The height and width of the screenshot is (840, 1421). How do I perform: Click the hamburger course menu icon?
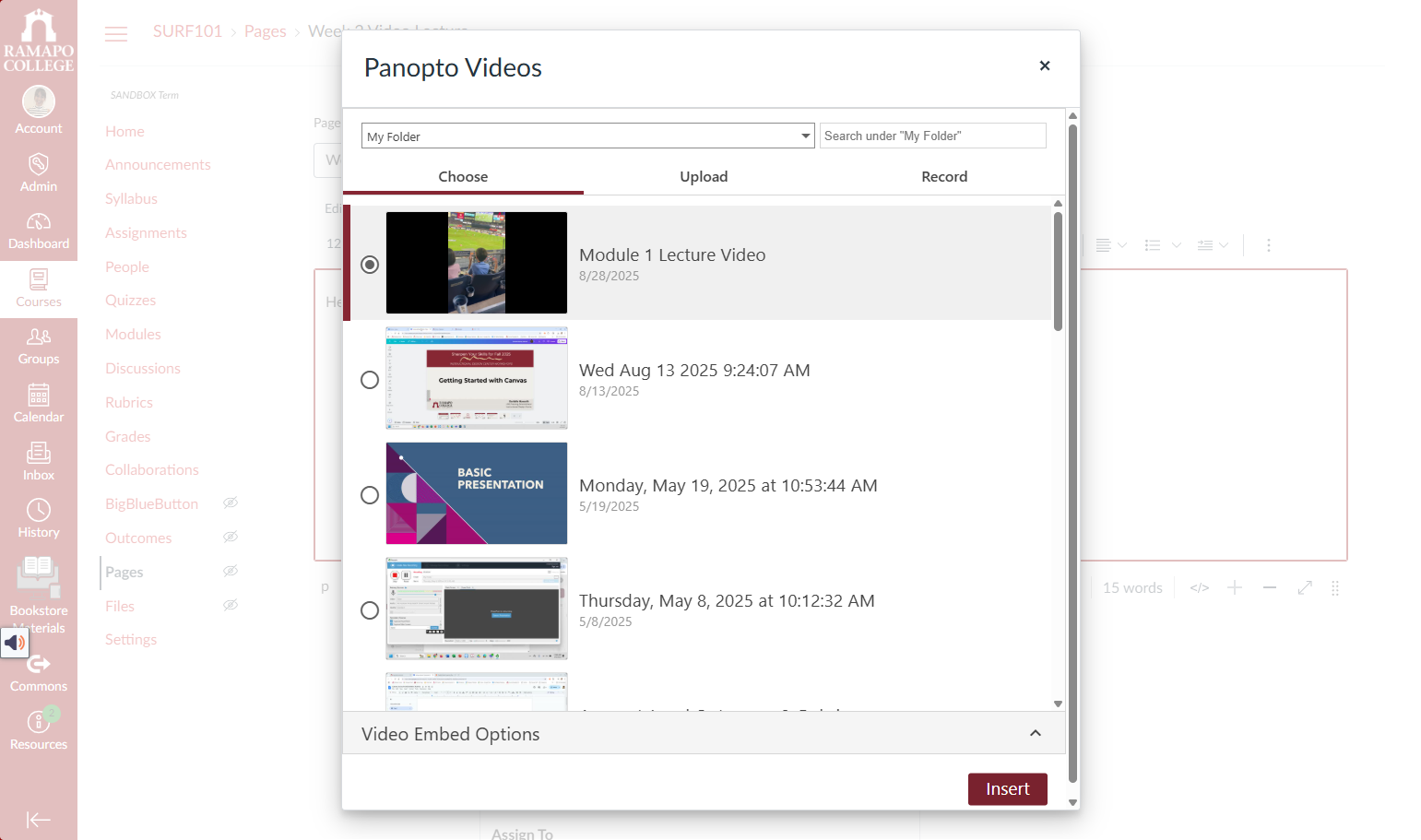coord(116,34)
